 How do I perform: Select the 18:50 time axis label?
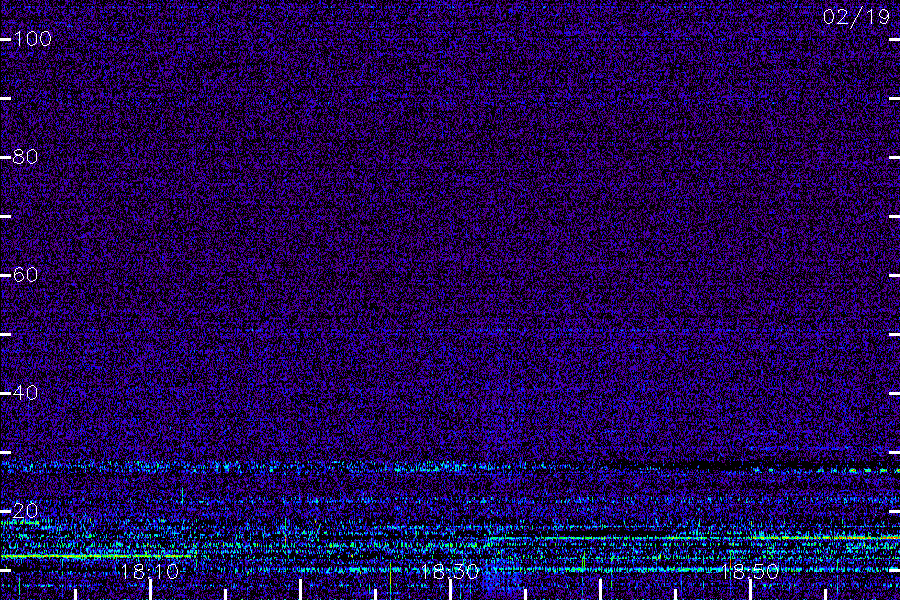[750, 572]
